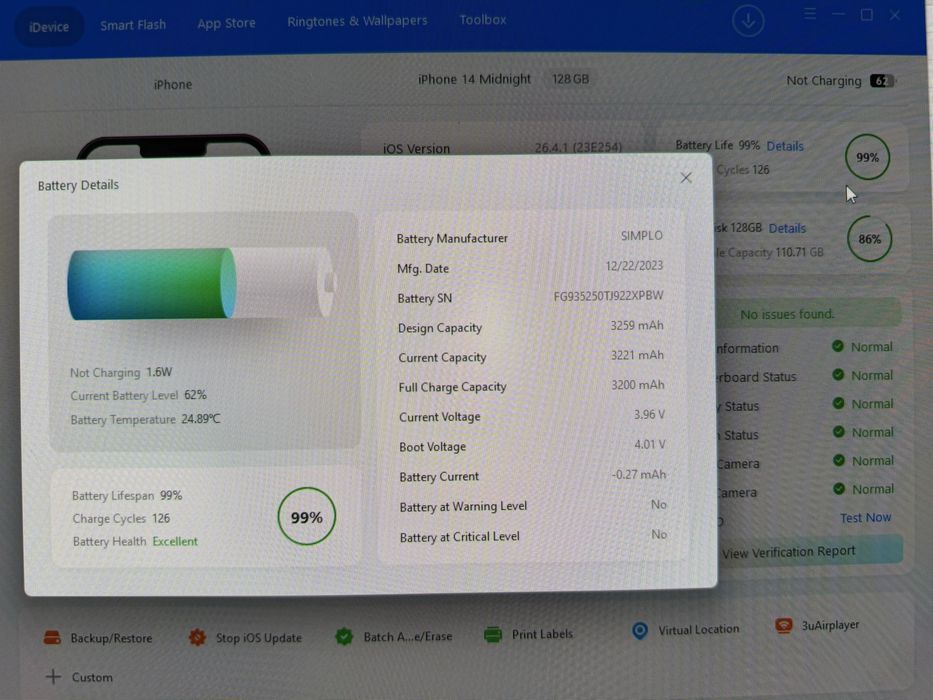Viewport: 933px width, 700px height.
Task: Close the Battery Details dialog
Action: coord(685,177)
